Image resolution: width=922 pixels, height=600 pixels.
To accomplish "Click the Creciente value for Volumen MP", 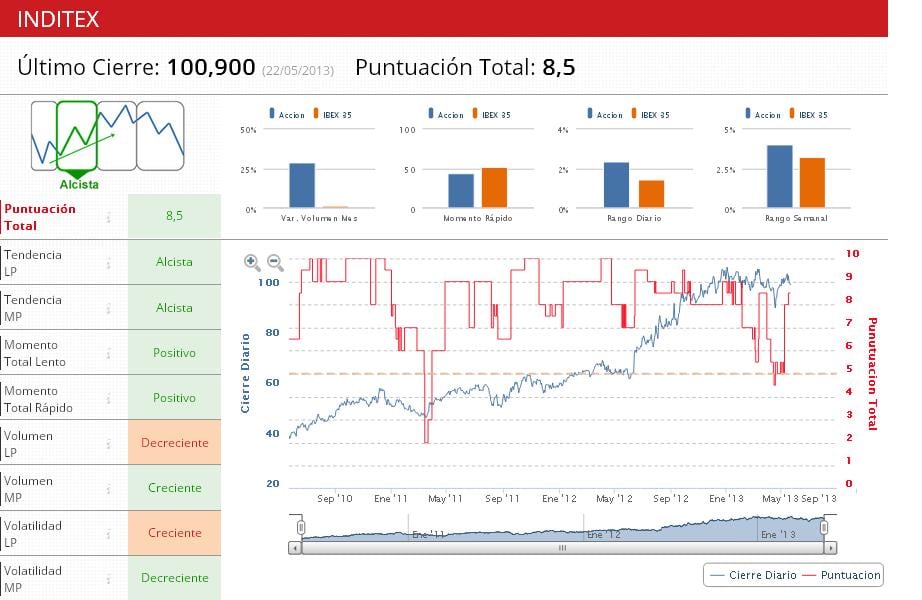I will pos(174,488).
